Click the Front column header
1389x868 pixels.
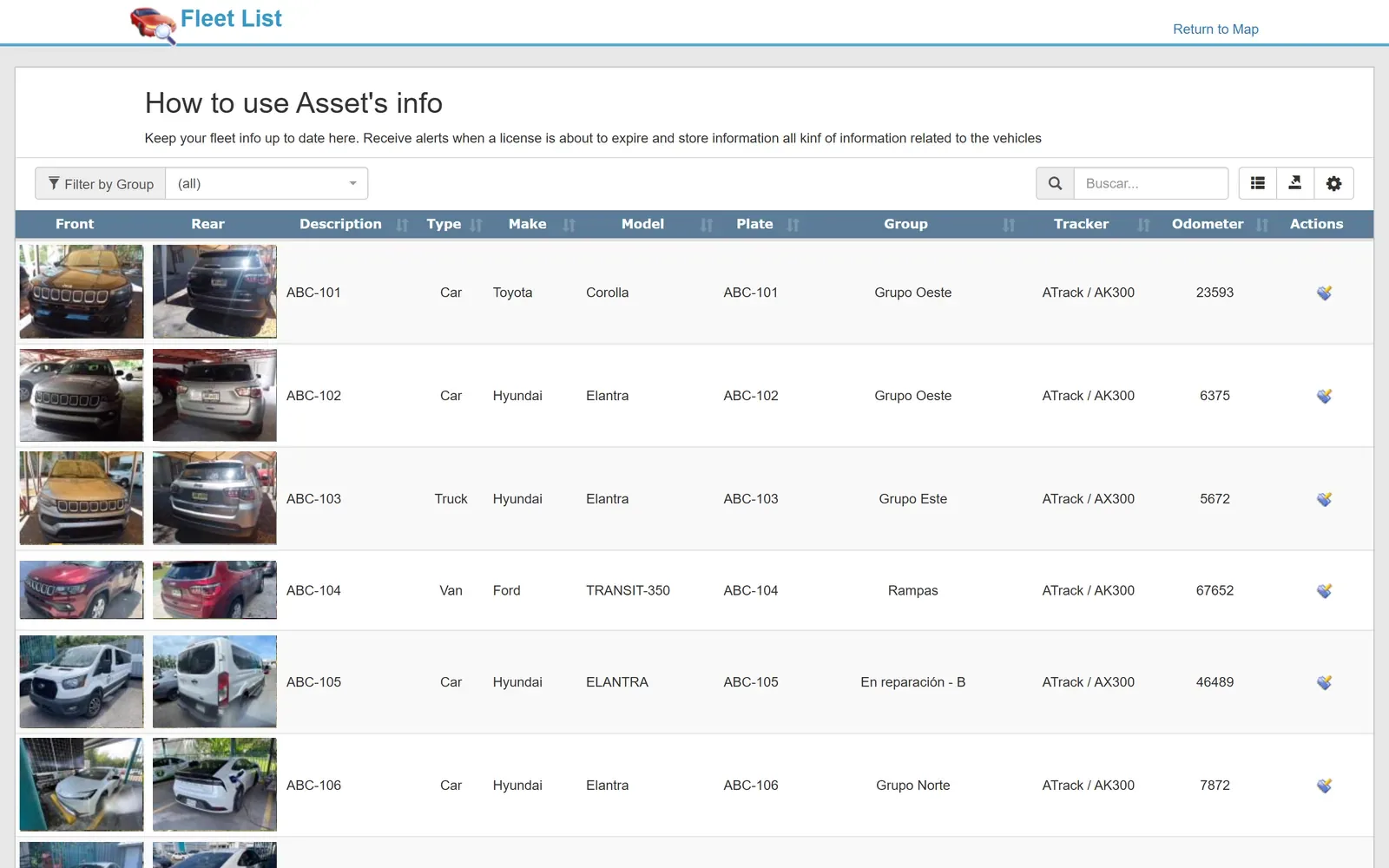coord(75,224)
